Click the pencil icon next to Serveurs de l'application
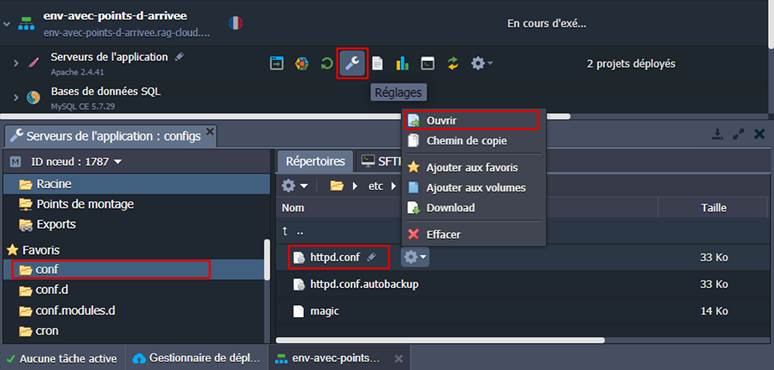Viewport: 774px width, 370px height. tap(180, 57)
